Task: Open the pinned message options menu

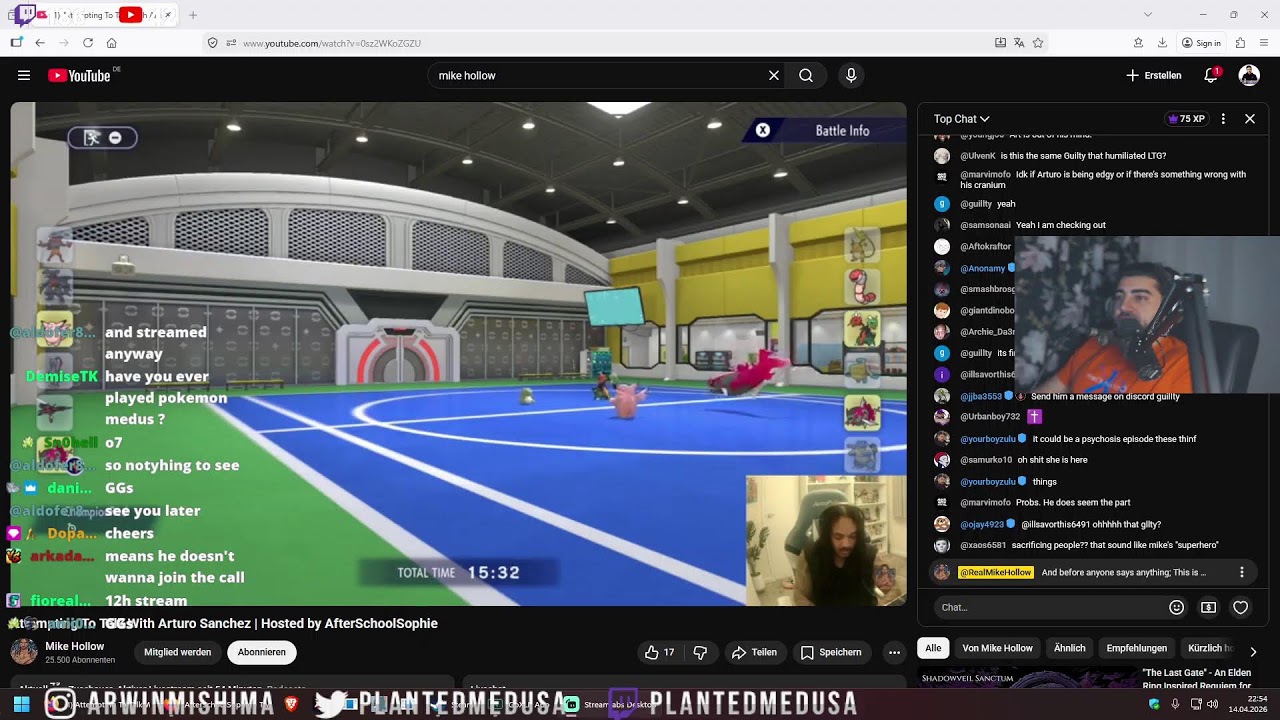Action: pos(1242,573)
